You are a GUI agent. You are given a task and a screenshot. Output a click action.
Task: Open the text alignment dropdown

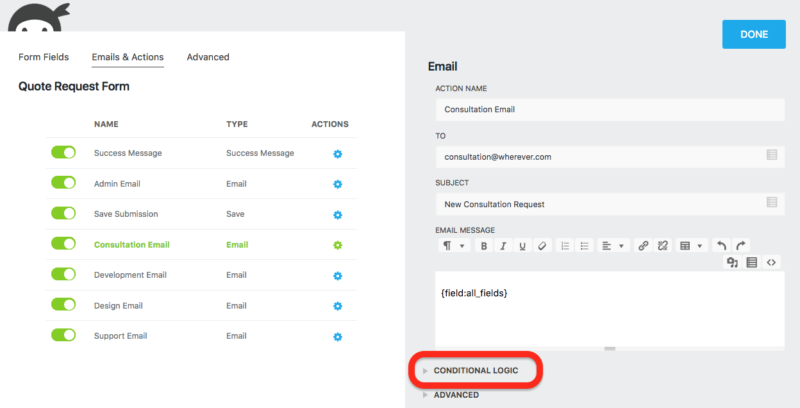612,246
